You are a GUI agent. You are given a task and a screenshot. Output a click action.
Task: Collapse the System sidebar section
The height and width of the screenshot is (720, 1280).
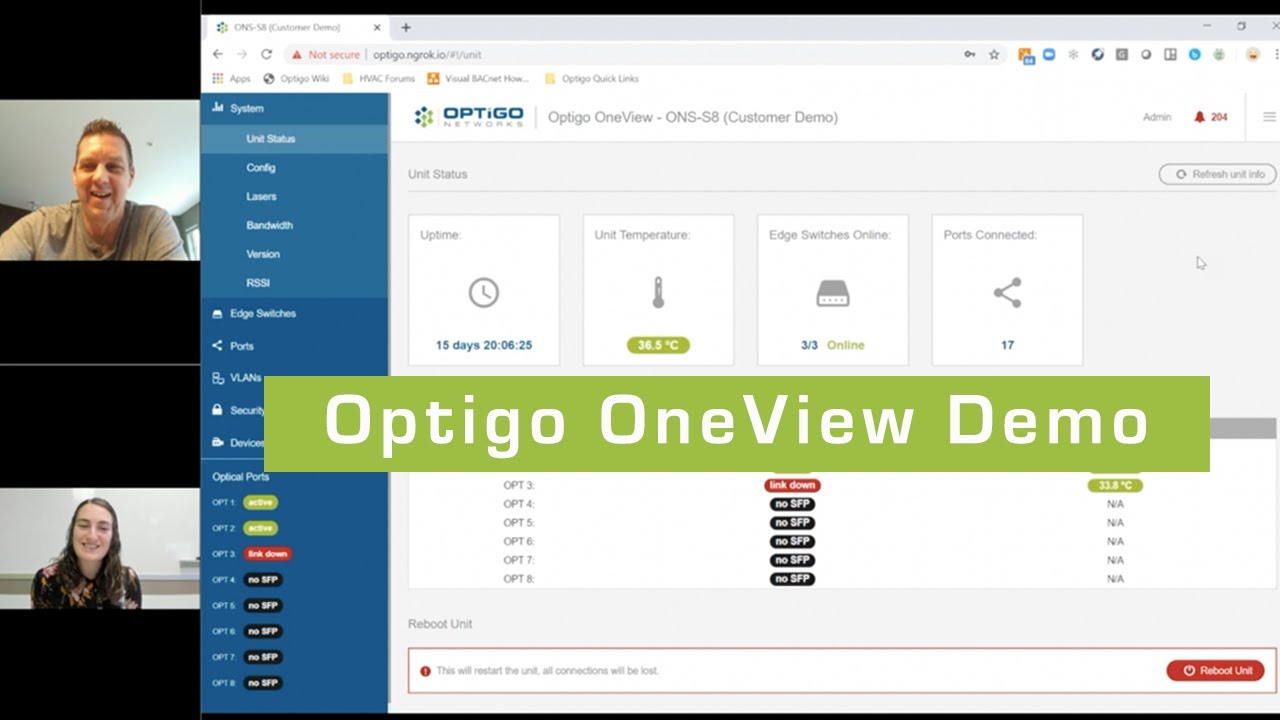click(246, 108)
